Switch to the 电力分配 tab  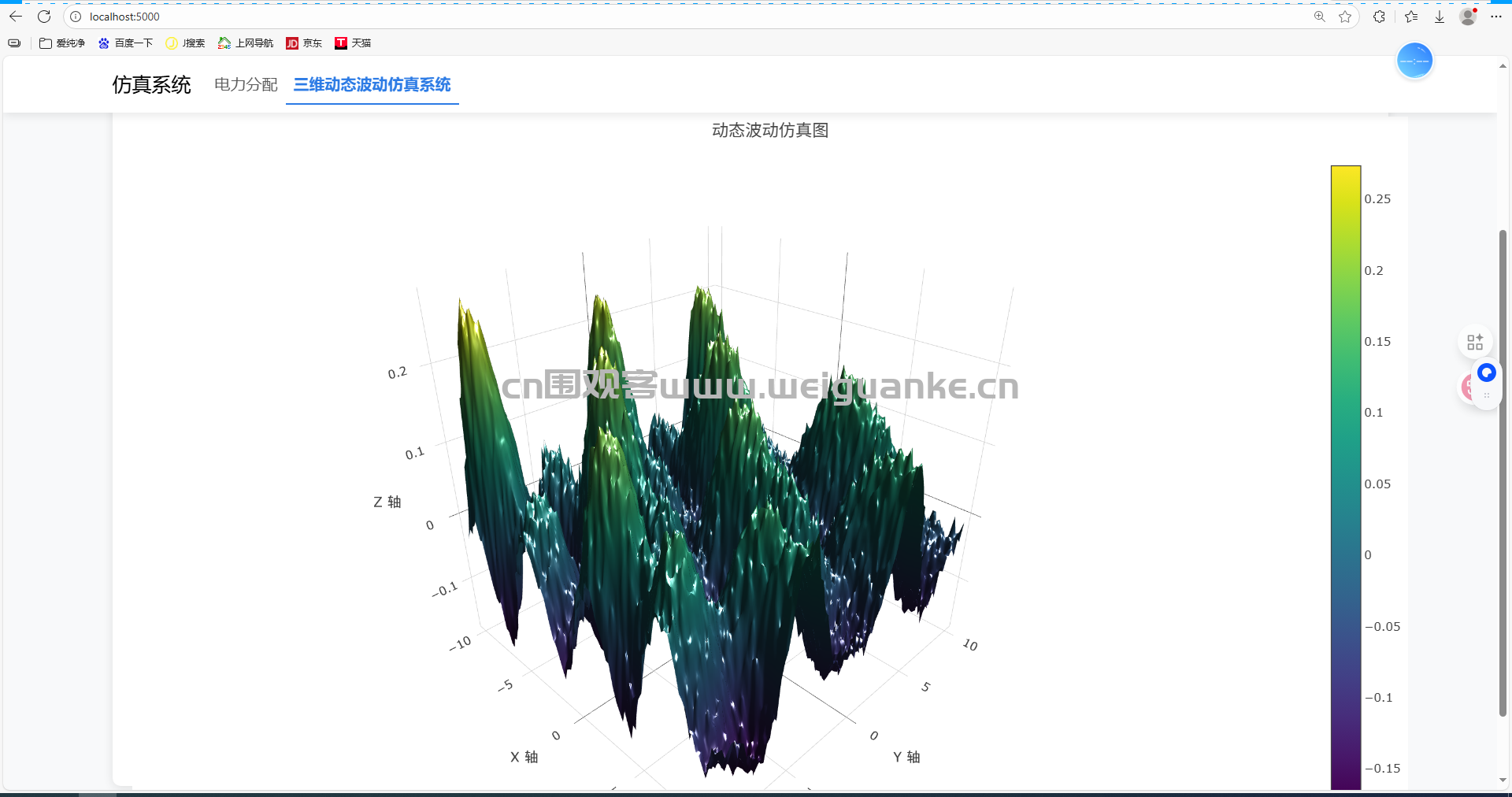pyautogui.click(x=246, y=84)
